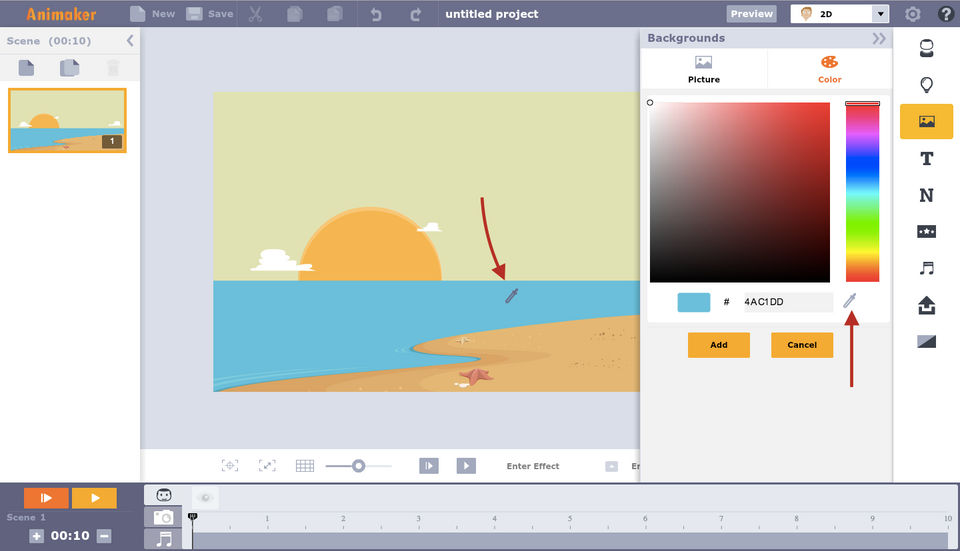Collapse the Scene panel chevron
This screenshot has height=551, width=960.
pyautogui.click(x=130, y=40)
